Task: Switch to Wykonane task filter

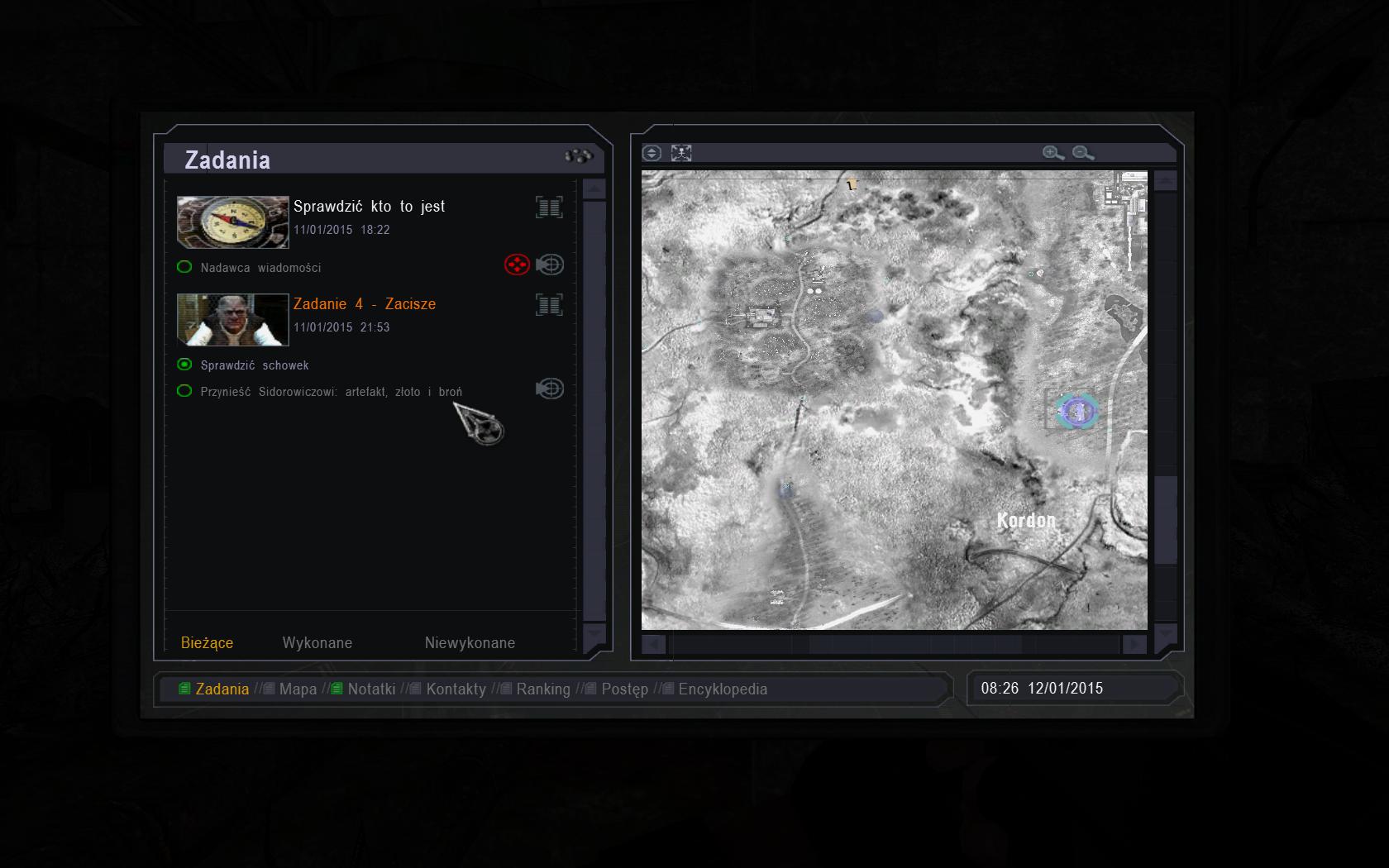Action: click(x=317, y=642)
